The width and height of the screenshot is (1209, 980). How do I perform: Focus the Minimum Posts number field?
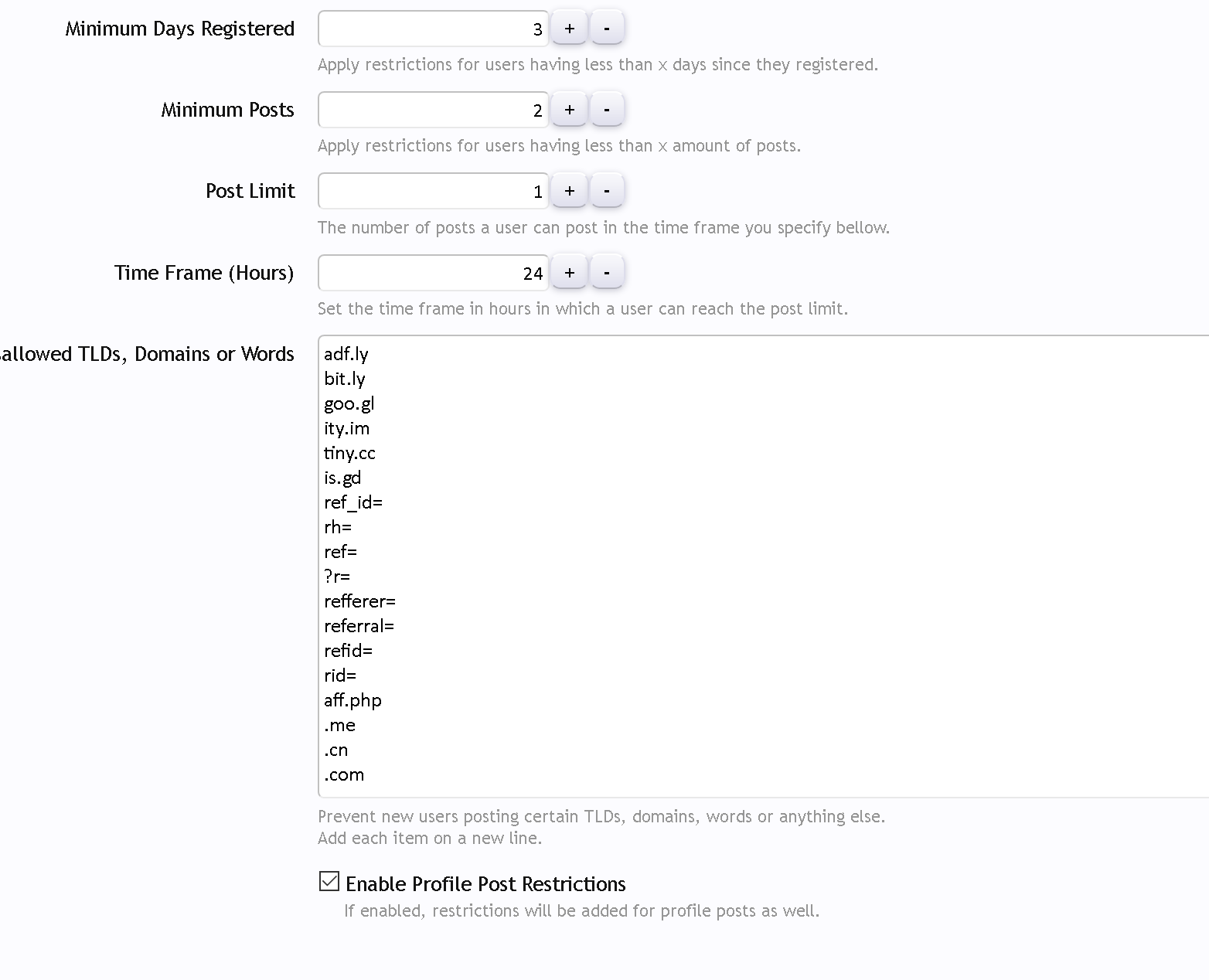tap(433, 111)
